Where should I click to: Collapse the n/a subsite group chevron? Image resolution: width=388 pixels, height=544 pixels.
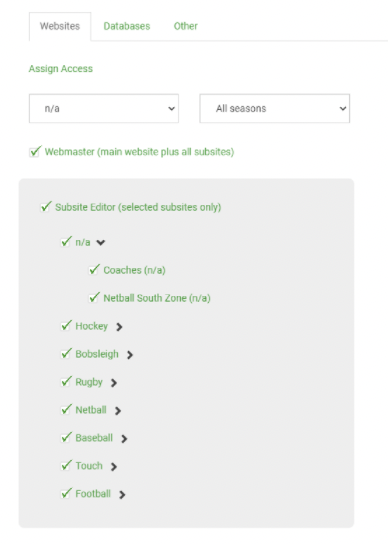[101, 243]
